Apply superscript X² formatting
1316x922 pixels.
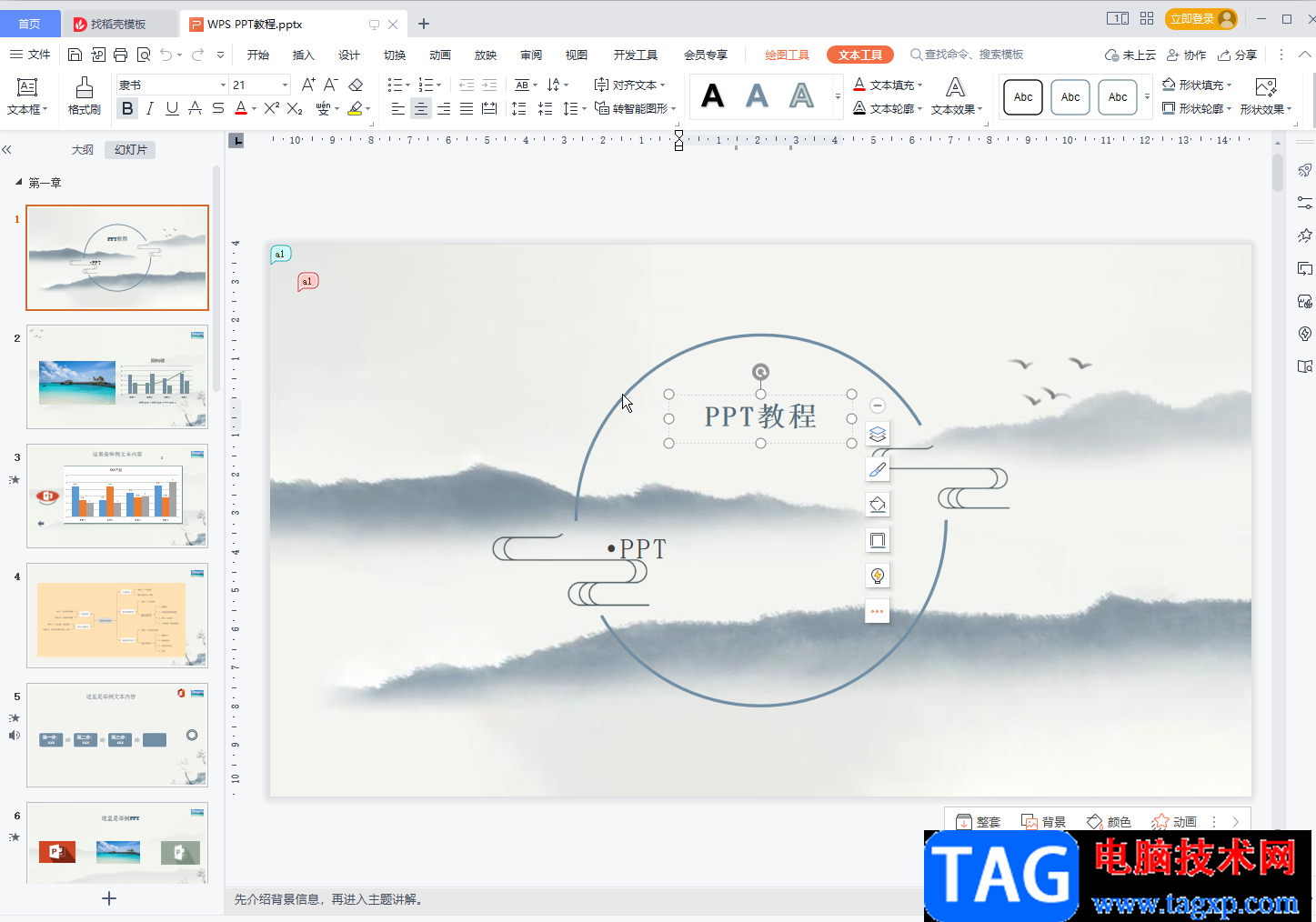pyautogui.click(x=271, y=108)
